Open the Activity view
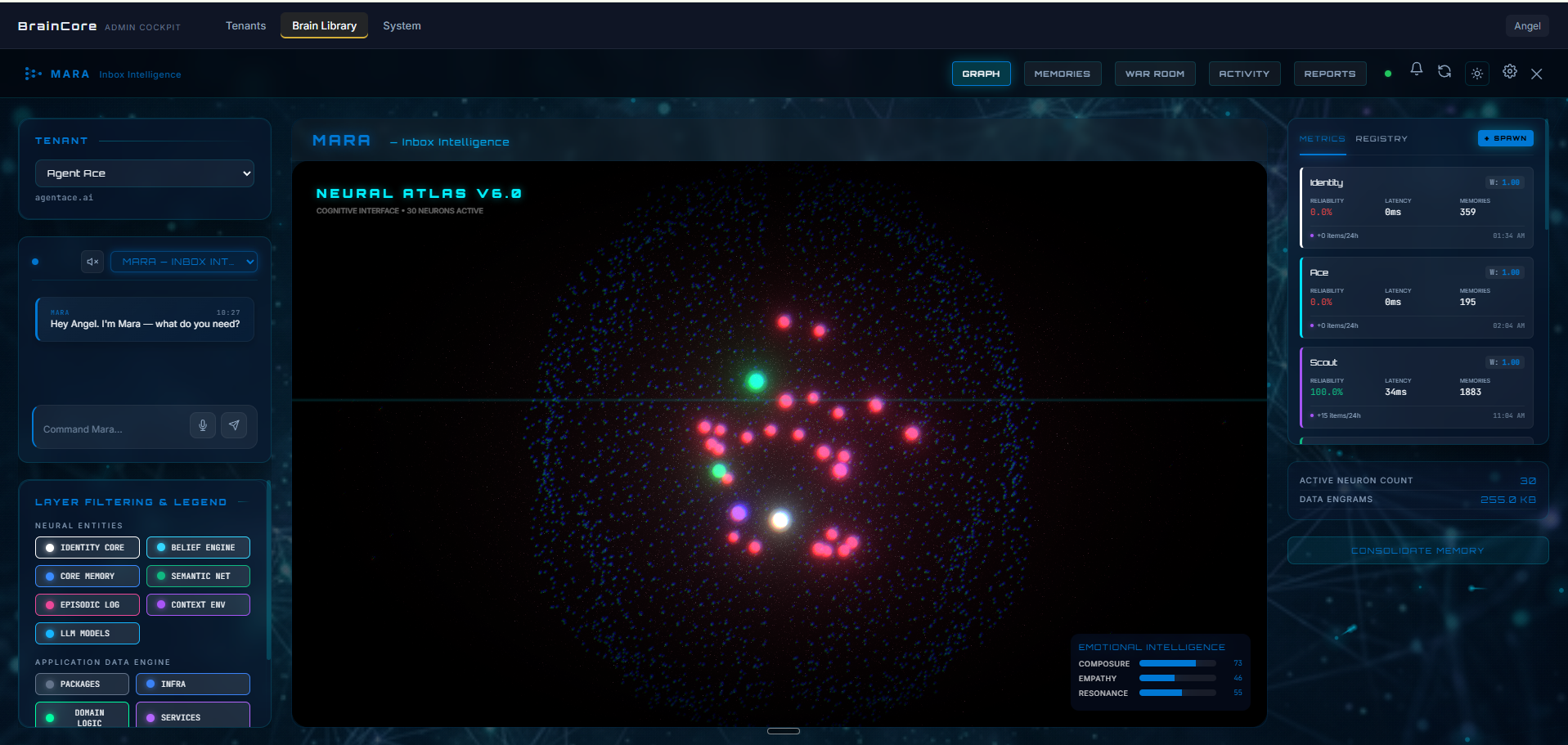 click(1244, 74)
